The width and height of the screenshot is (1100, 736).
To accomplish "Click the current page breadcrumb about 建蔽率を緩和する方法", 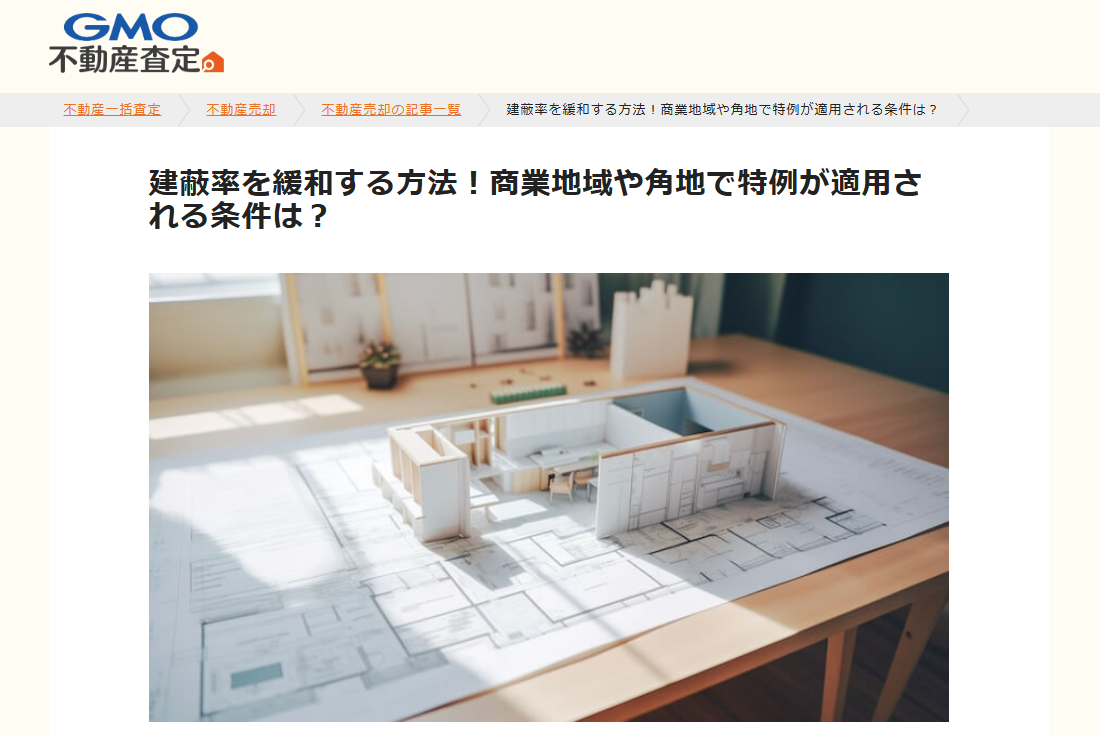I will click(722, 109).
